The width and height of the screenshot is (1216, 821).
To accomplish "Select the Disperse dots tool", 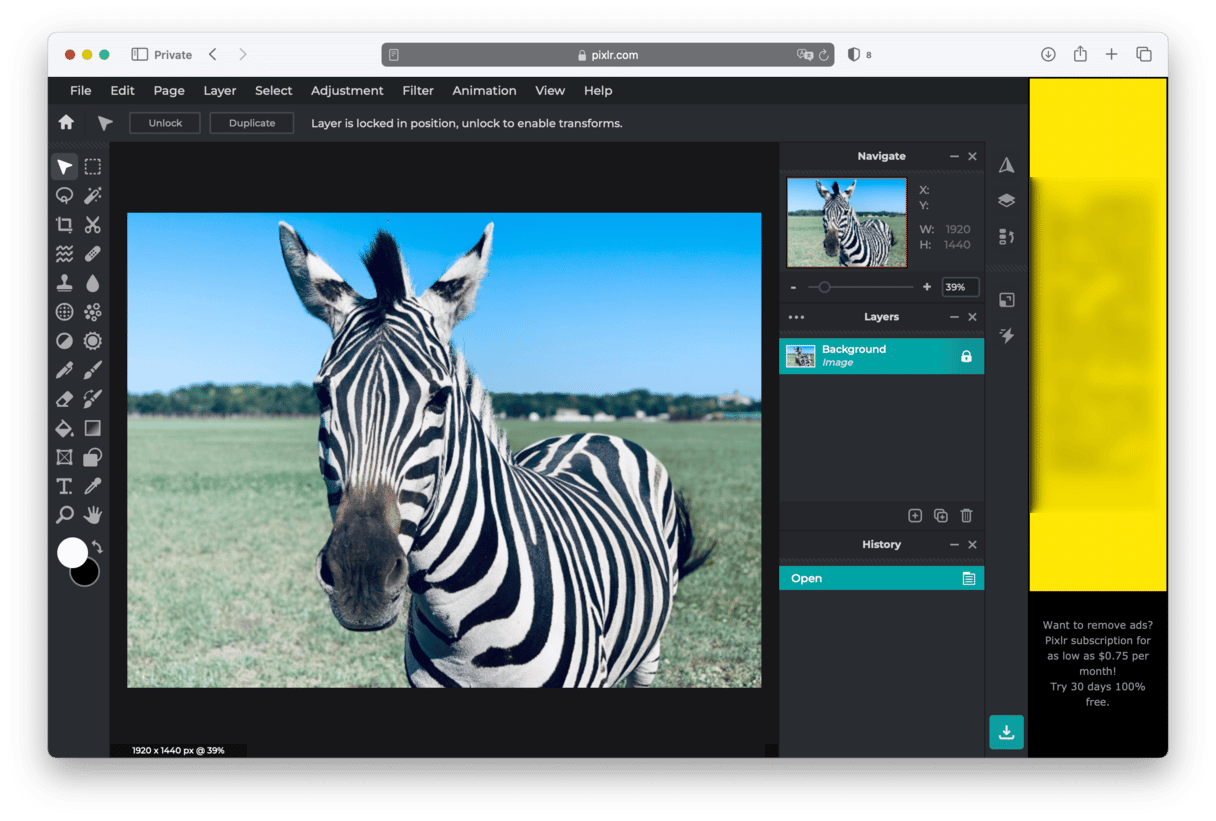I will 93,312.
